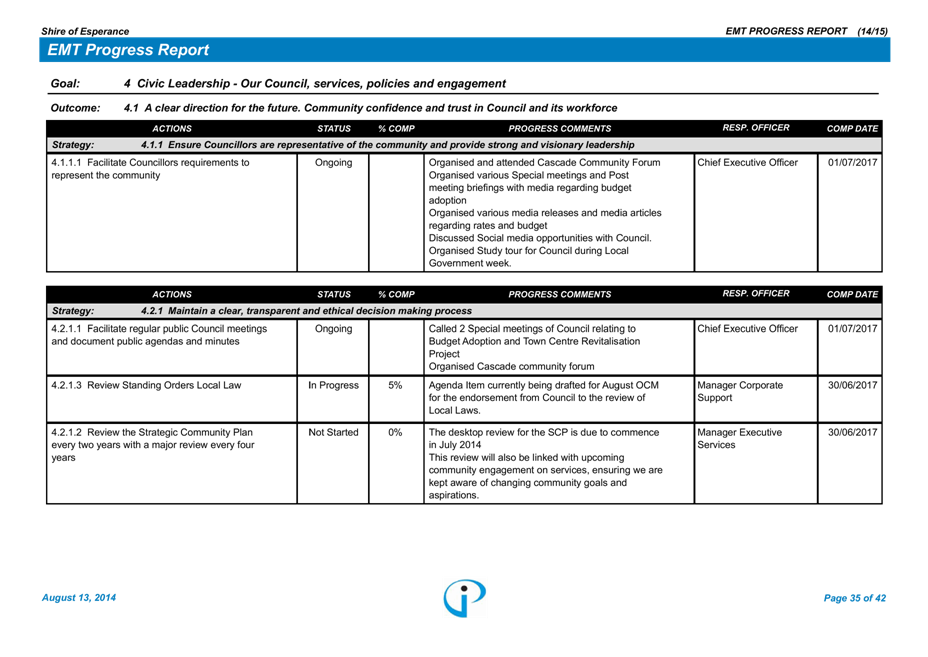Screen dimensions: 928x657
Task: Click ACTIONS column header in second table
Action: coord(172,294)
